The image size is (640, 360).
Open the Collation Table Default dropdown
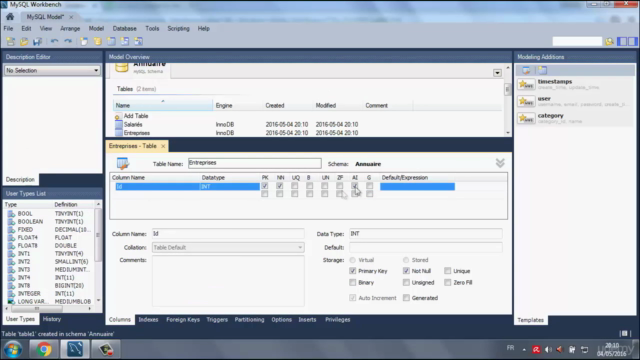228,247
